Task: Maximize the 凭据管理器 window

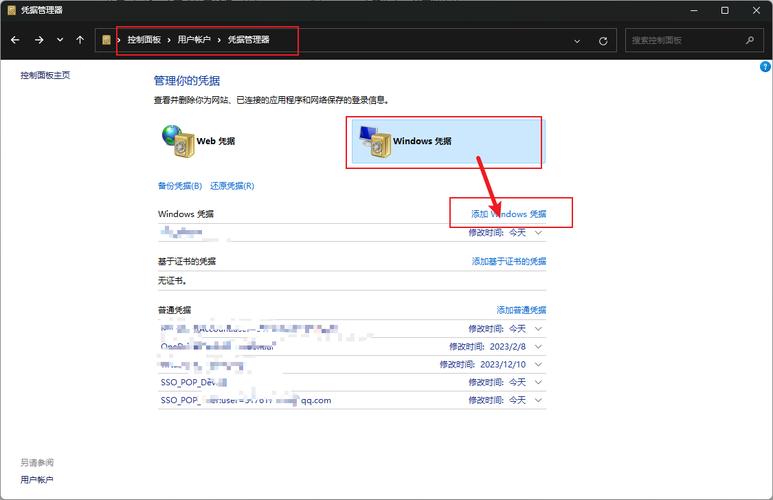Action: (x=725, y=10)
